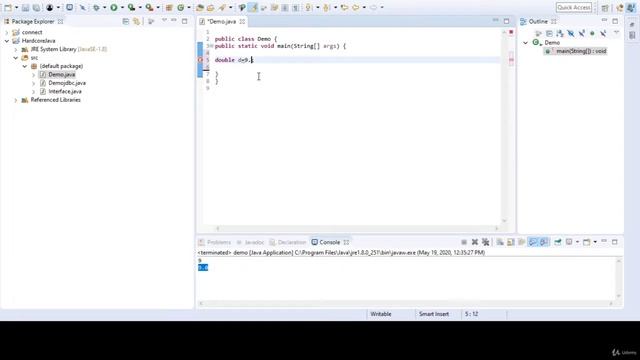
Task: Click the Quick Access search field
Action: tap(574, 7)
